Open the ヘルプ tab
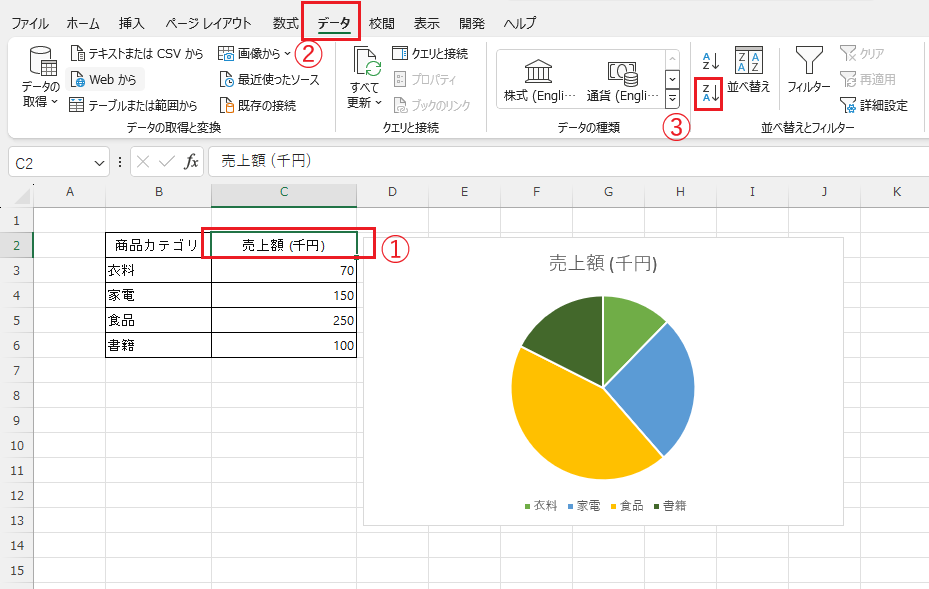Image resolution: width=929 pixels, height=589 pixels. [x=520, y=23]
